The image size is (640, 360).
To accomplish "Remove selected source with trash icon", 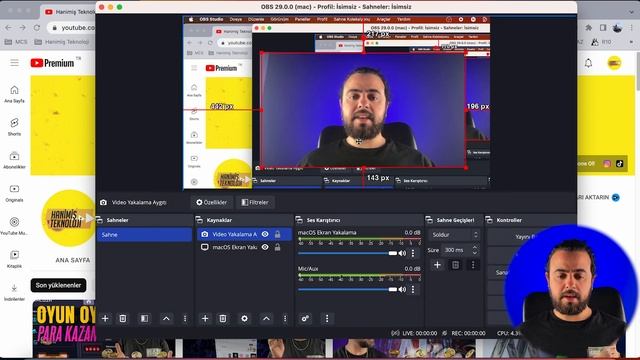I will point(223,318).
